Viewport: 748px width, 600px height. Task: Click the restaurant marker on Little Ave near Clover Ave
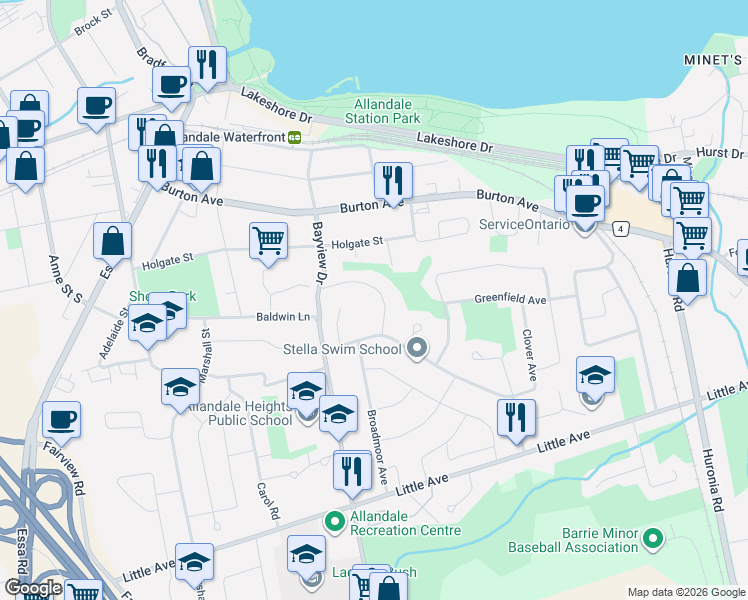[x=516, y=419]
